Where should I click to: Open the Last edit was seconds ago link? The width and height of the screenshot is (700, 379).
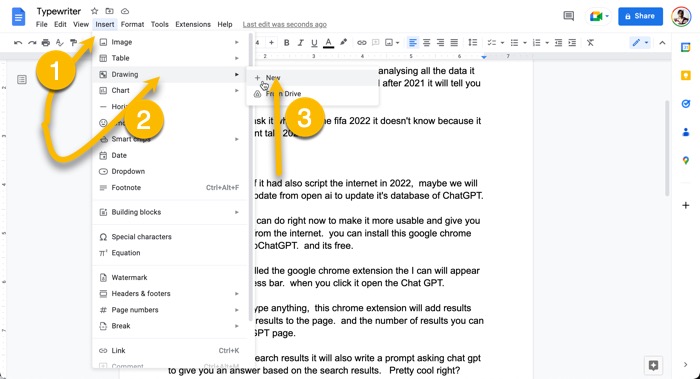click(284, 25)
